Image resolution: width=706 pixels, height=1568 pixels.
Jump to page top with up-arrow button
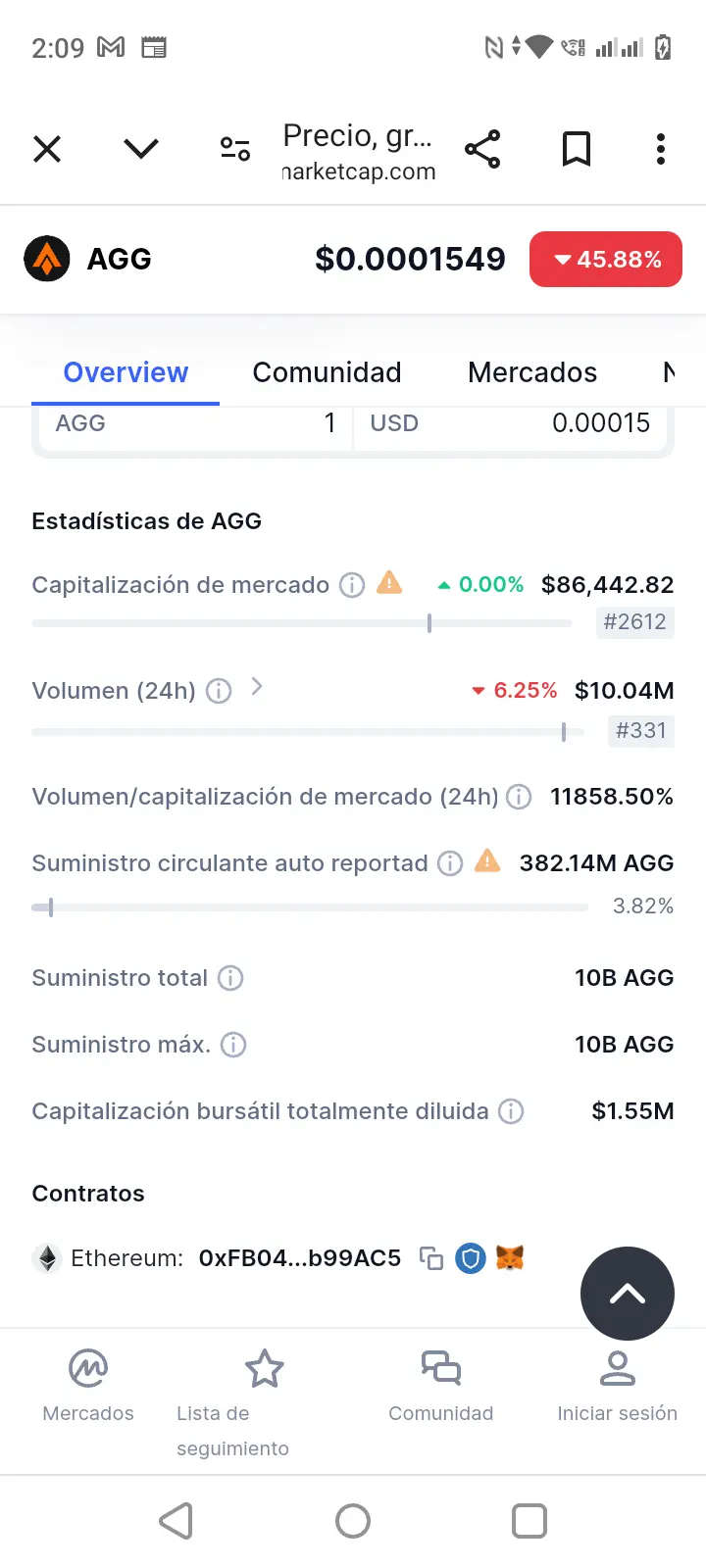[628, 1294]
